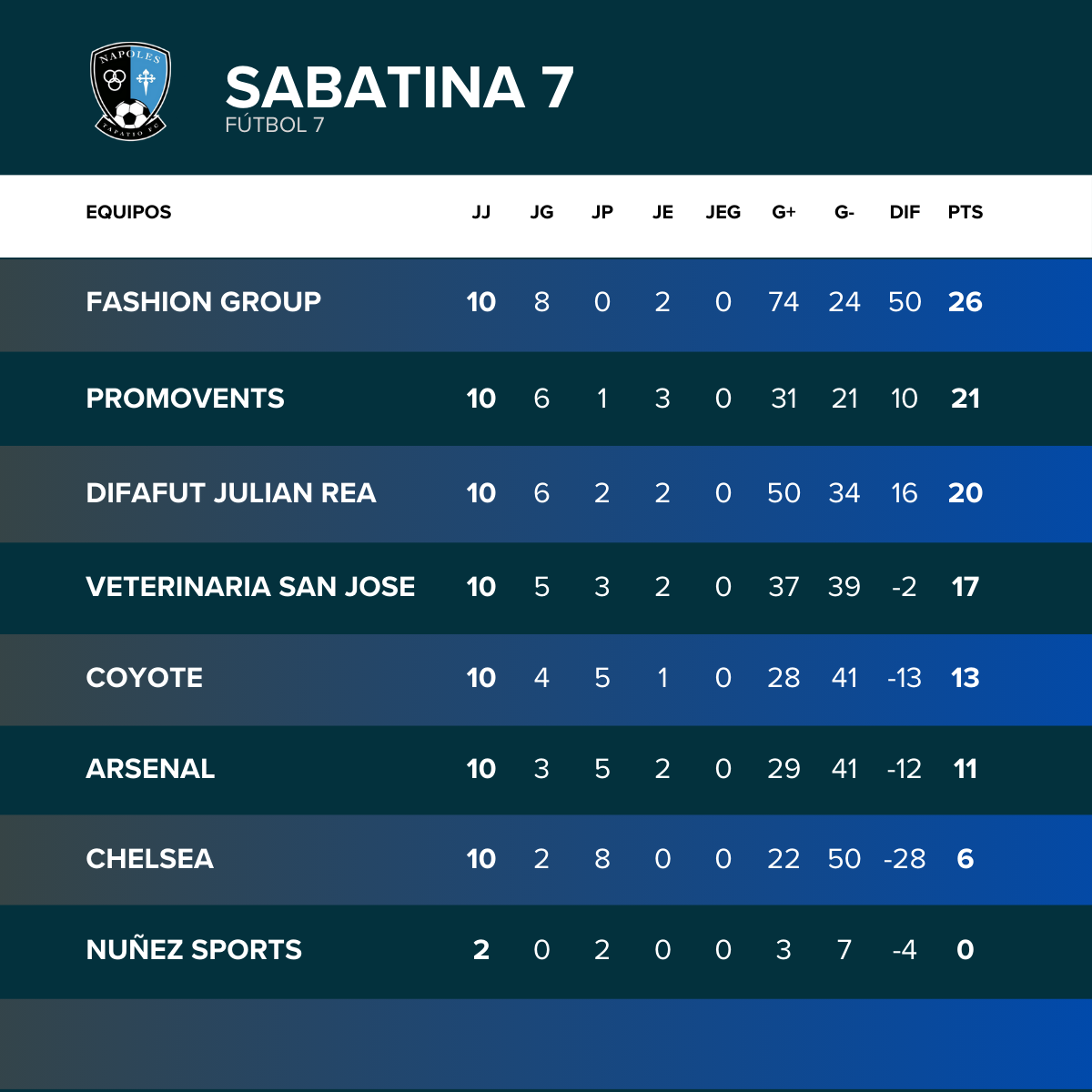Click the EQUIPOS column header
This screenshot has width=1092, height=1092.
(x=128, y=212)
